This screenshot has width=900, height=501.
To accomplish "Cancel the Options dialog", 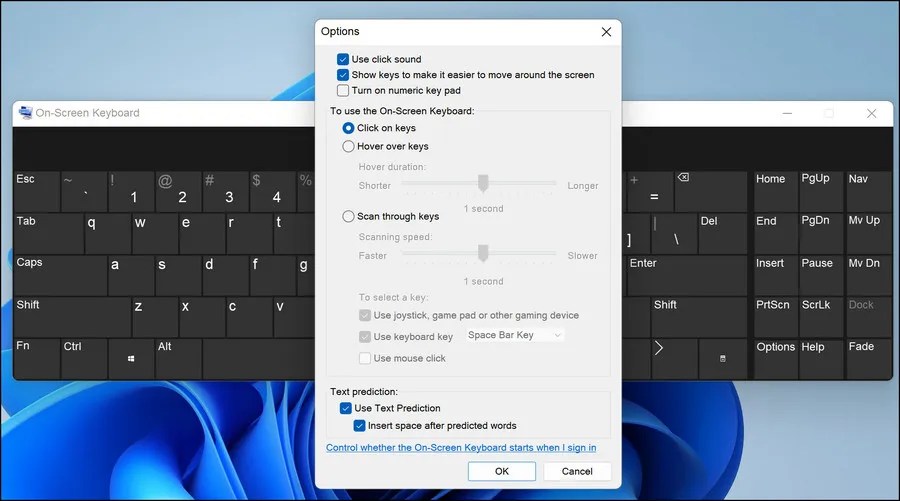I will pyautogui.click(x=577, y=471).
